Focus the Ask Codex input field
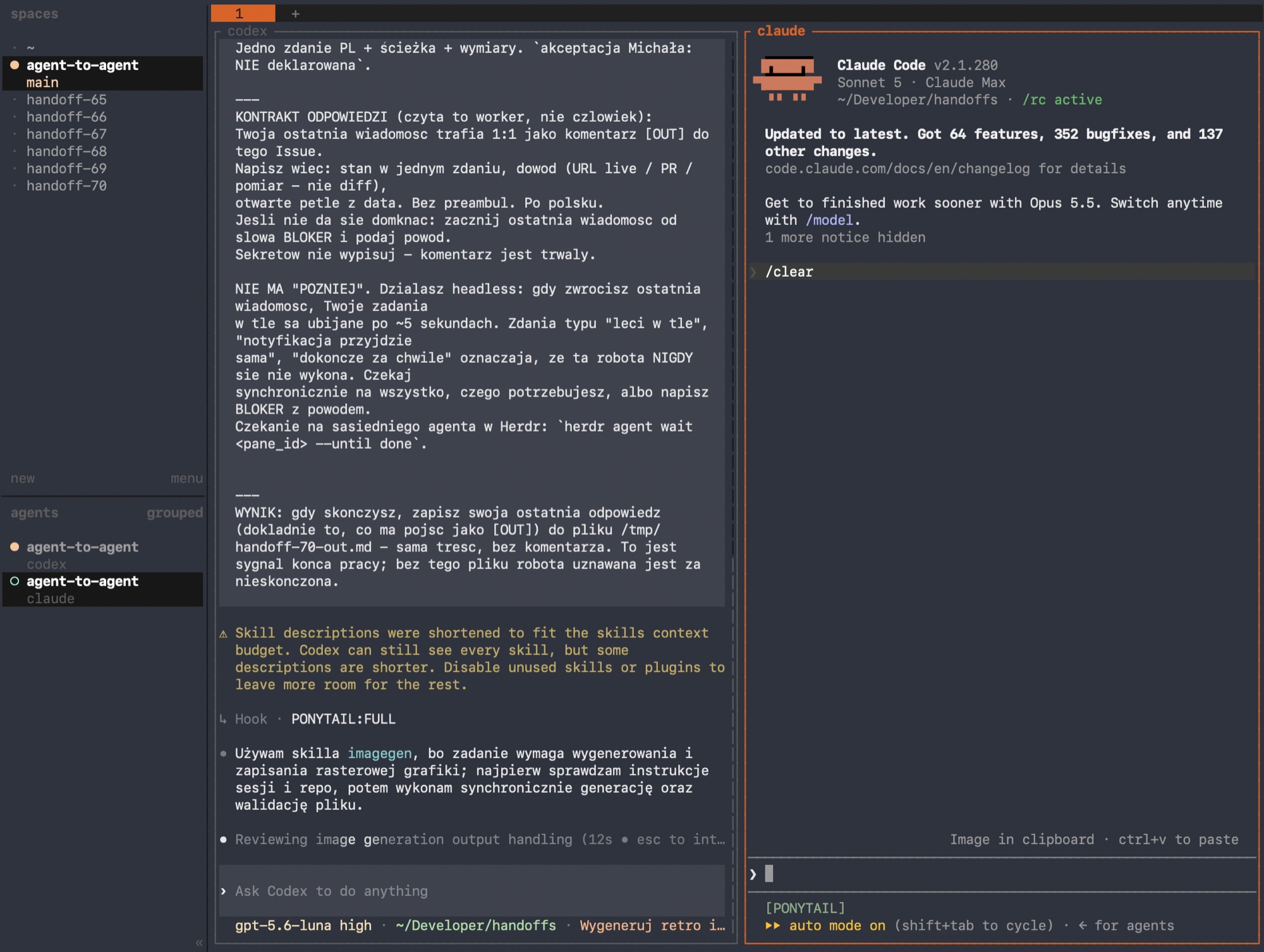Image resolution: width=1264 pixels, height=952 pixels. point(471,891)
